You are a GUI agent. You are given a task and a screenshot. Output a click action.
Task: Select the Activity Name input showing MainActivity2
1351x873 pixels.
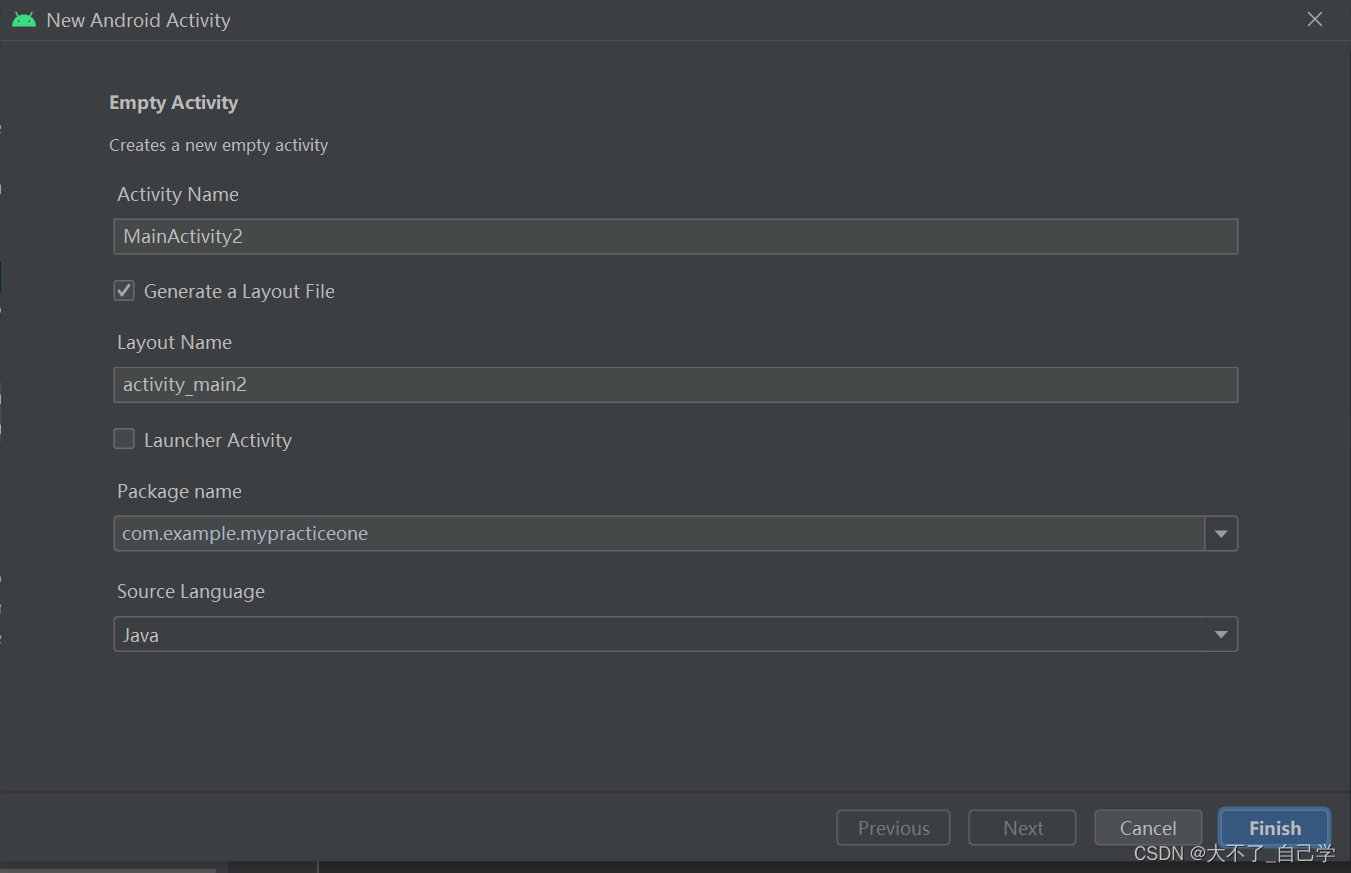[x=675, y=236]
